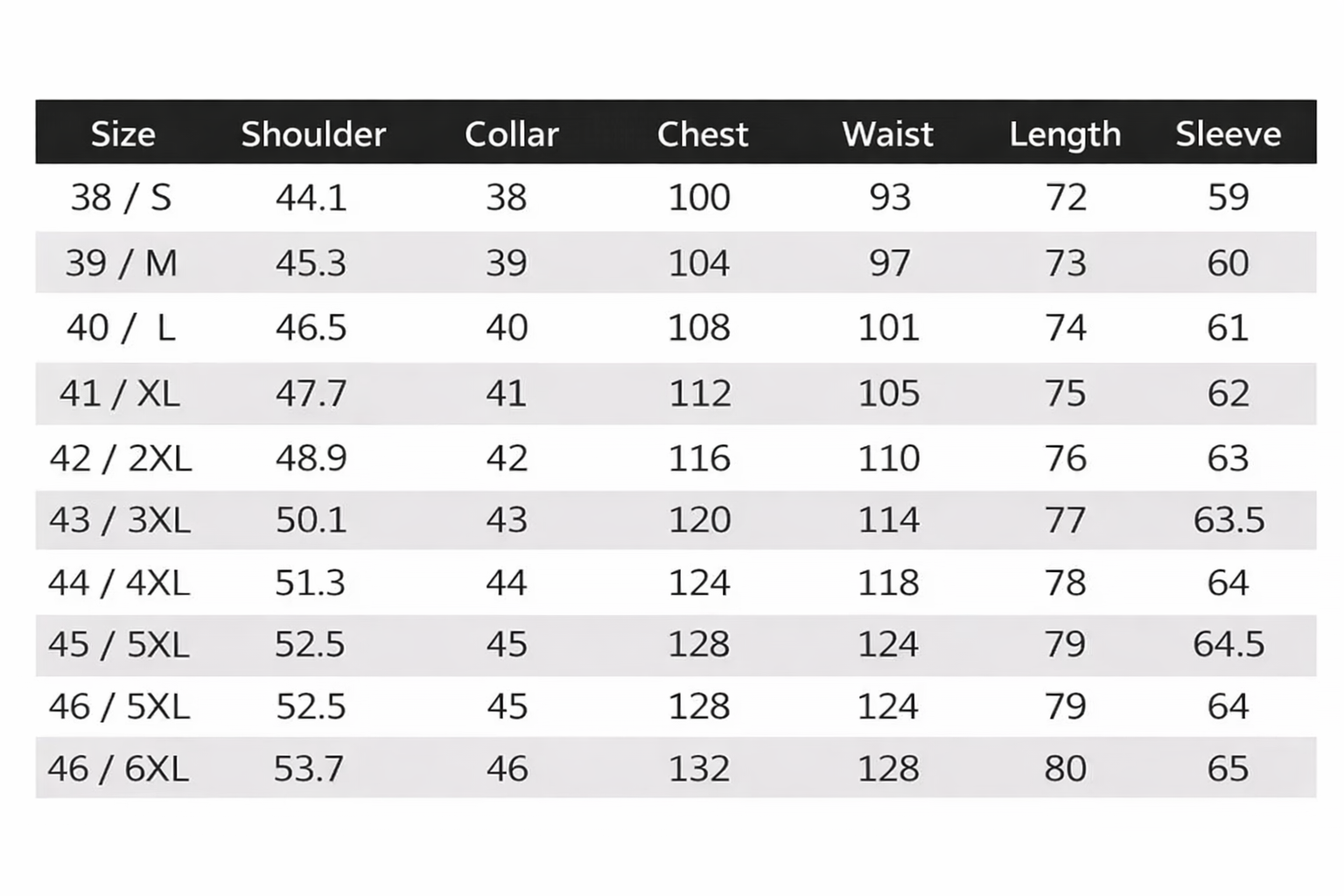Click the Sleeve column header
This screenshot has height=896, width=1344.
1228,134
